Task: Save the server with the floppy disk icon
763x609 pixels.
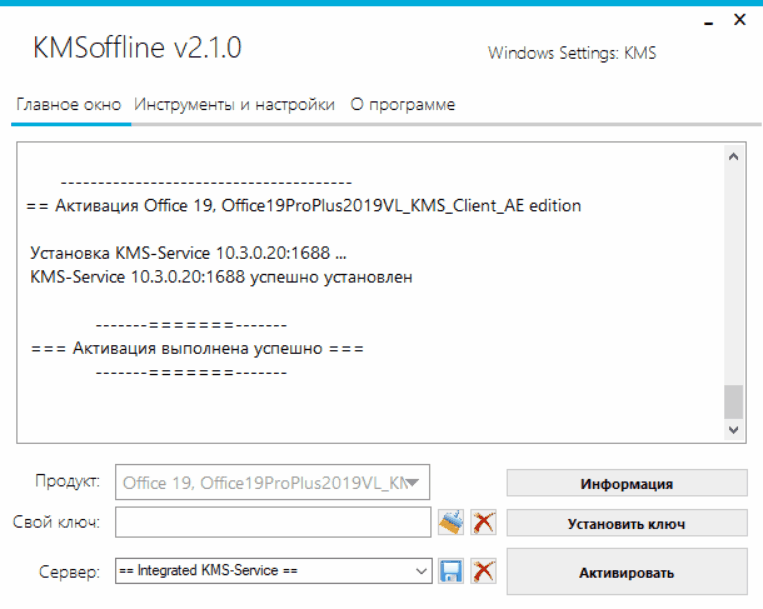Action: [451, 572]
